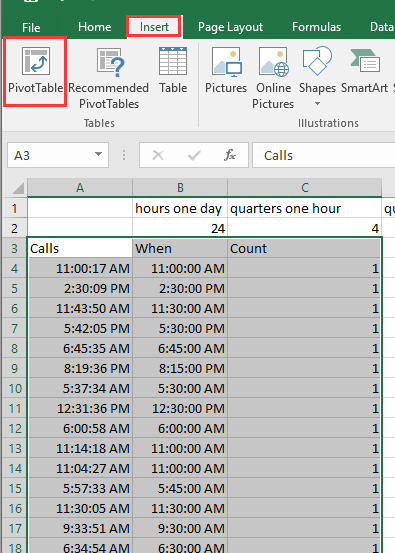Screen dimensions: 395x553
Task: Click cell '11:14:18 AM'
Action: (x=80, y=448)
